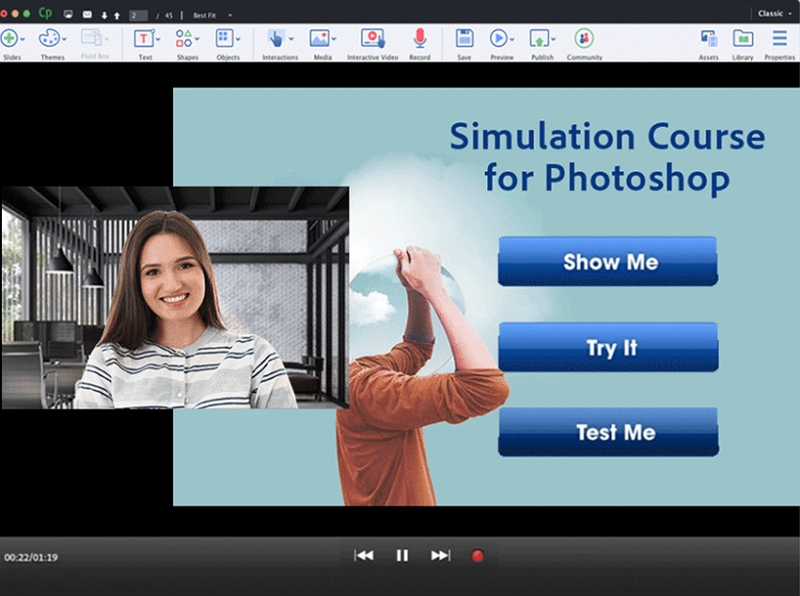This screenshot has height=596, width=800.
Task: Expand the Shapes dropdown arrow
Action: click(197, 39)
